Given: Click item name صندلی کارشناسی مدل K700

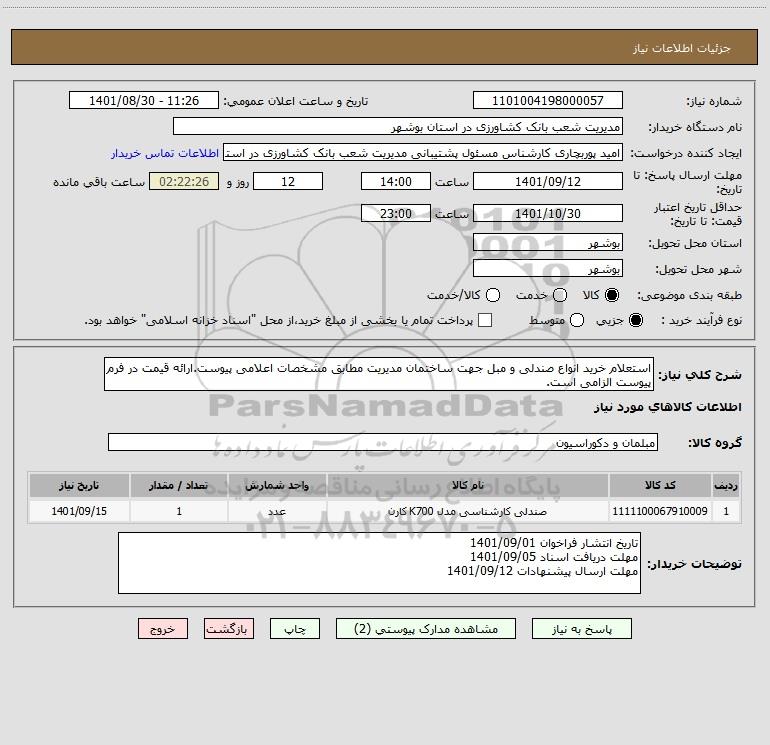Looking at the screenshot, I should (x=468, y=511).
